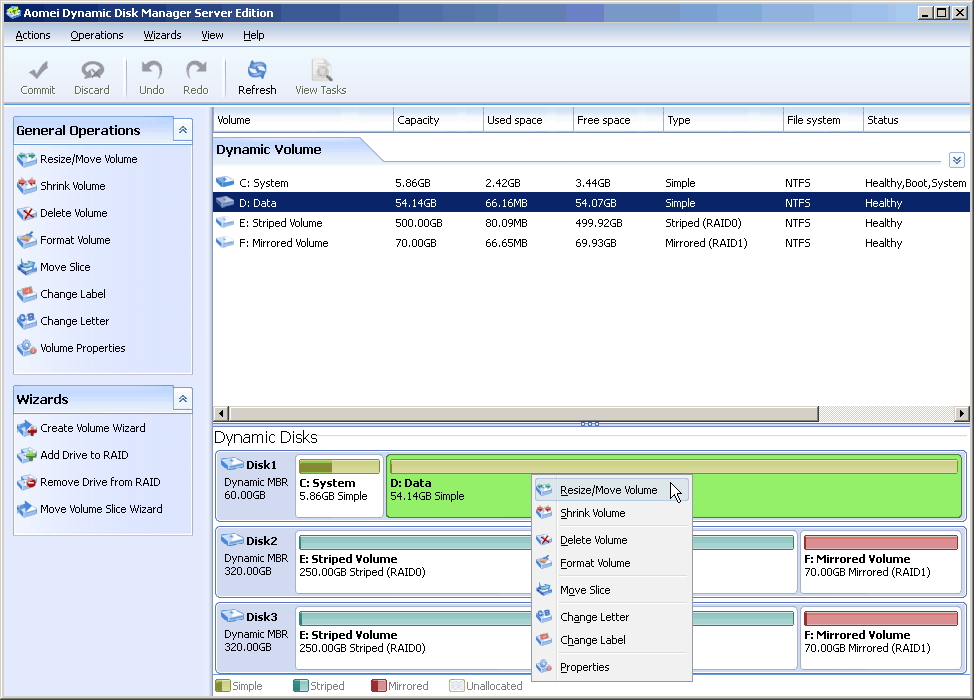Click the Refresh toolbar icon
The height and width of the screenshot is (700, 974).
click(x=257, y=71)
